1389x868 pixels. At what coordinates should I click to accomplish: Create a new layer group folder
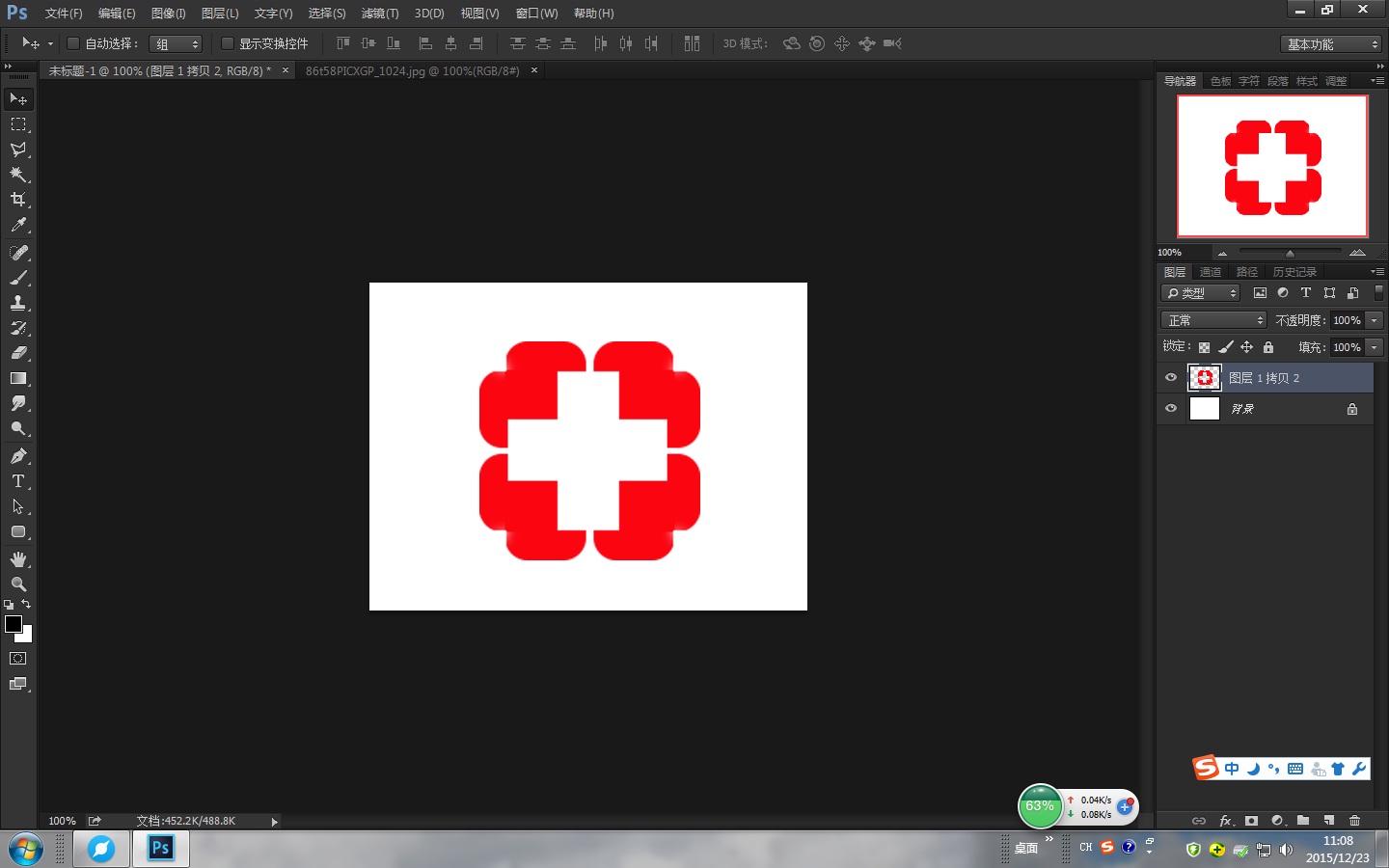click(1303, 821)
